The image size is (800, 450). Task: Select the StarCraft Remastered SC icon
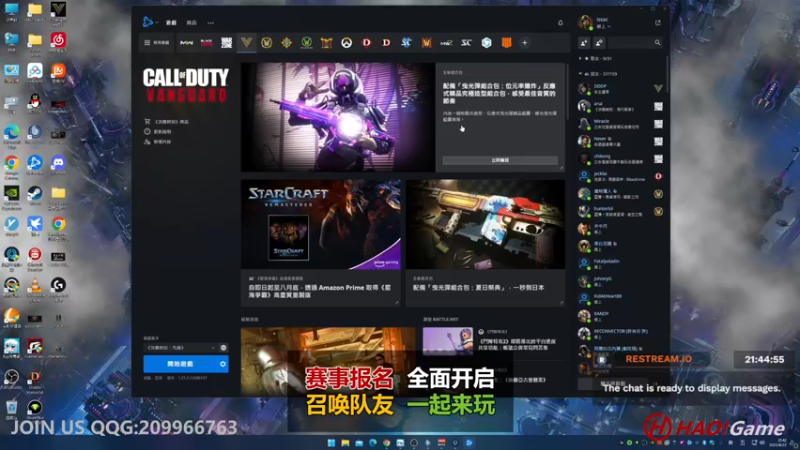click(x=466, y=43)
